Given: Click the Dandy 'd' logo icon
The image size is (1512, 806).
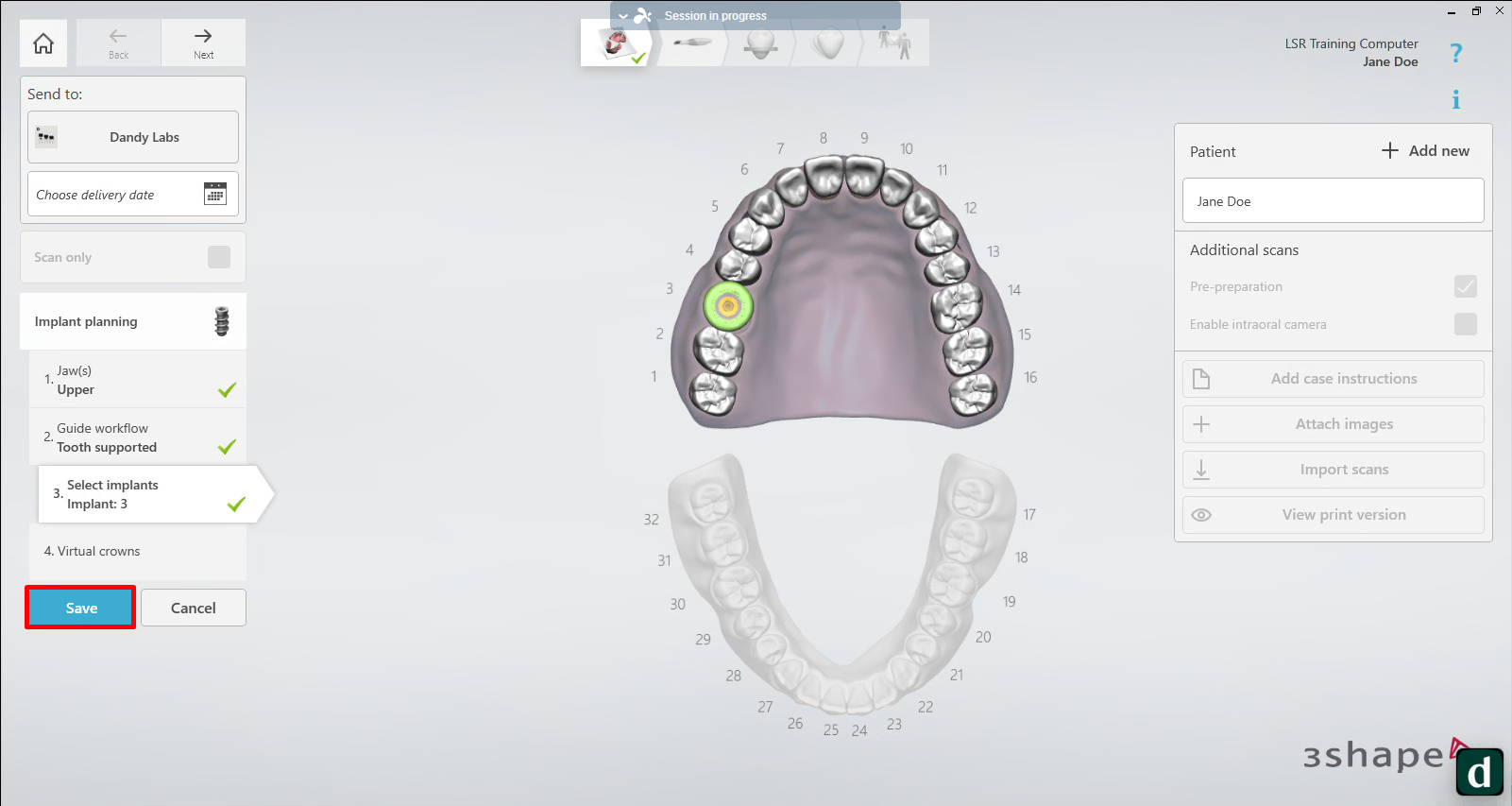Looking at the screenshot, I should 1479,772.
